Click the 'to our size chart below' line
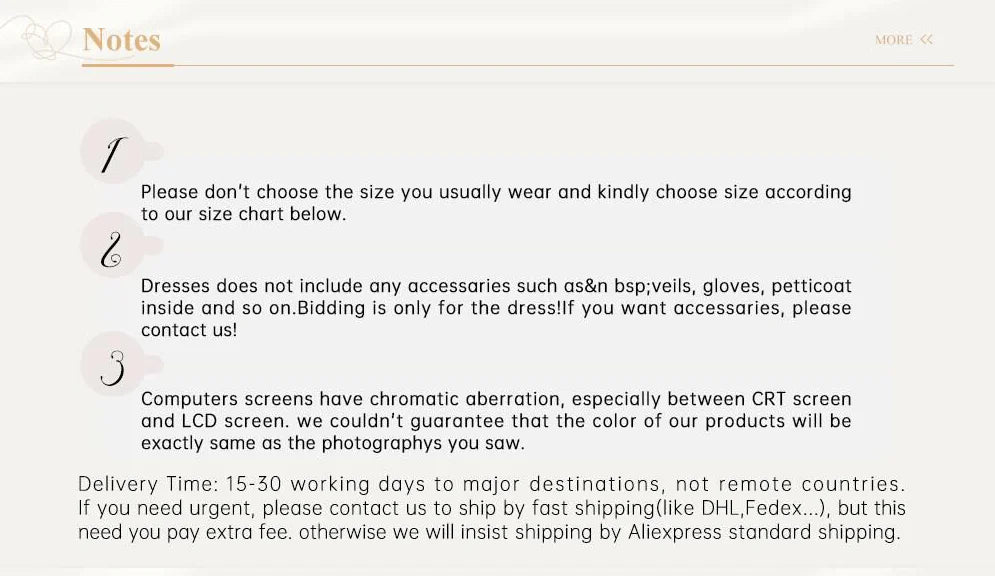The height and width of the screenshot is (576, 995). (x=244, y=214)
